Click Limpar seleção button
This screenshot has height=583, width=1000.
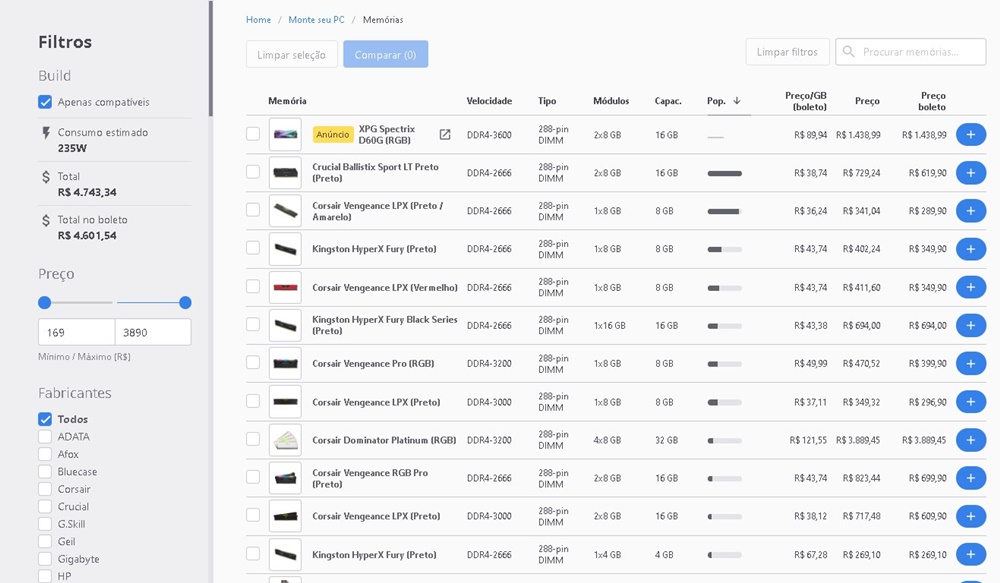click(291, 55)
